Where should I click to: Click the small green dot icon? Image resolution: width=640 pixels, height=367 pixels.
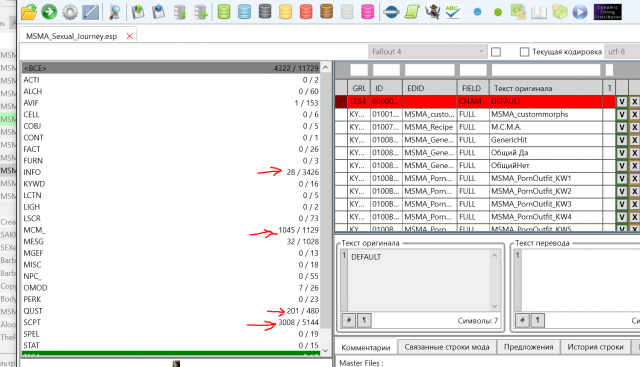coord(498,12)
